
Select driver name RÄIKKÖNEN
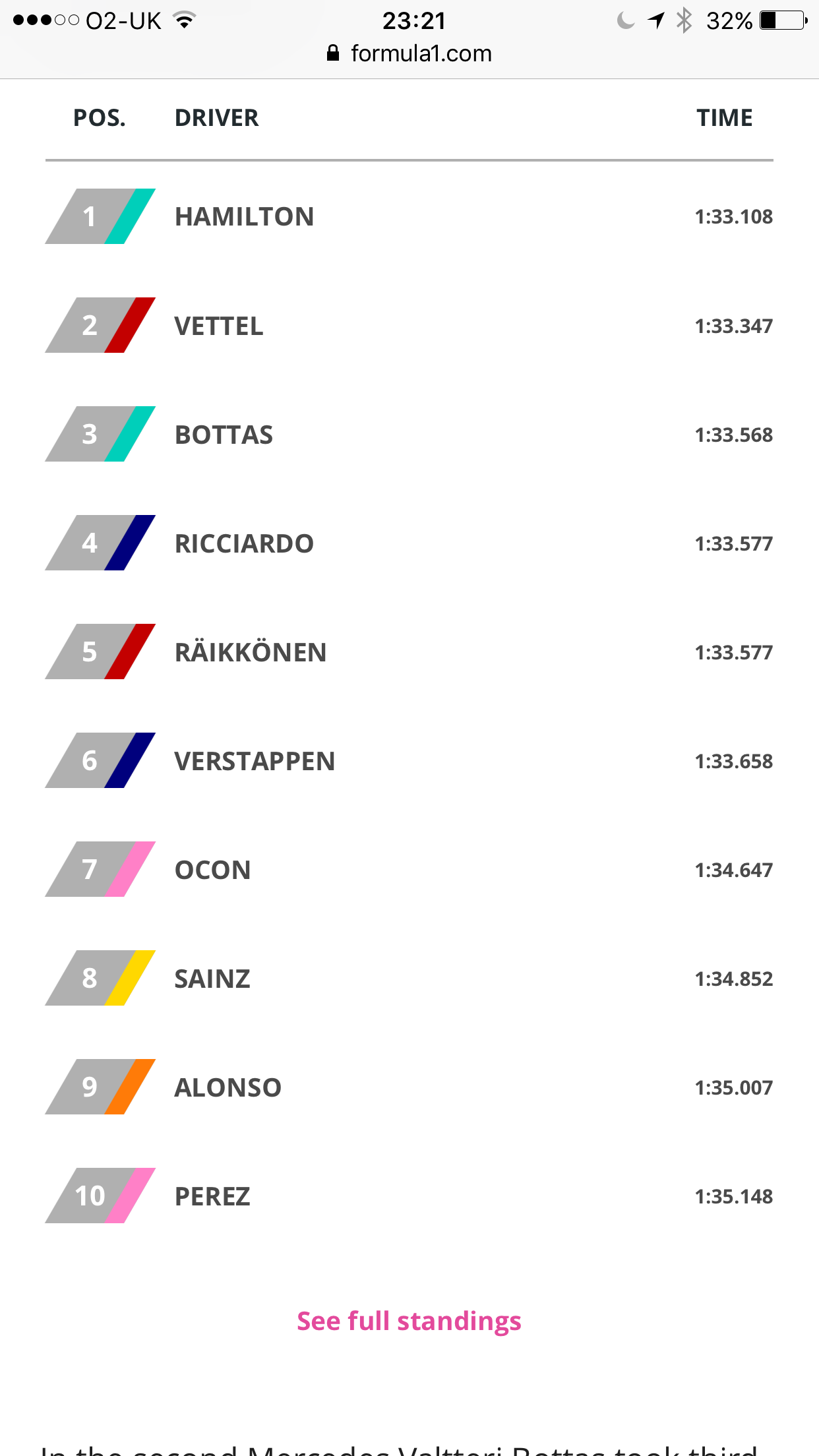point(251,652)
